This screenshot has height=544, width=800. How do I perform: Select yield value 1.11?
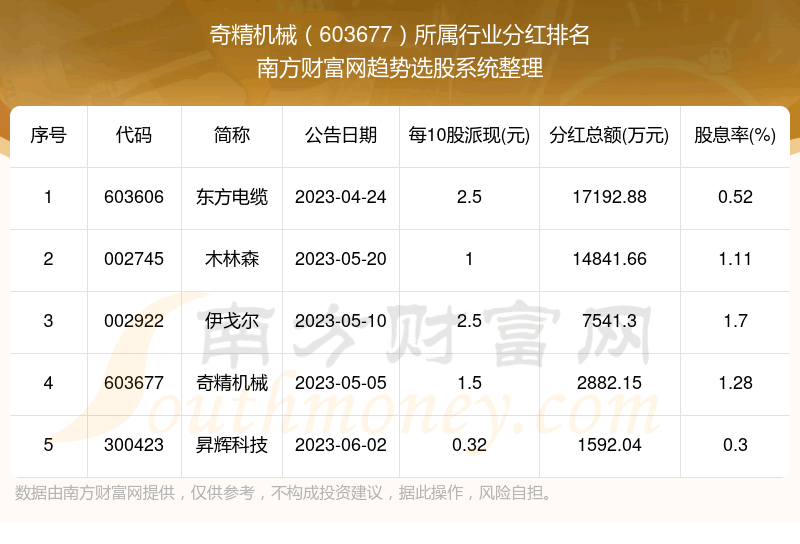[735, 259]
